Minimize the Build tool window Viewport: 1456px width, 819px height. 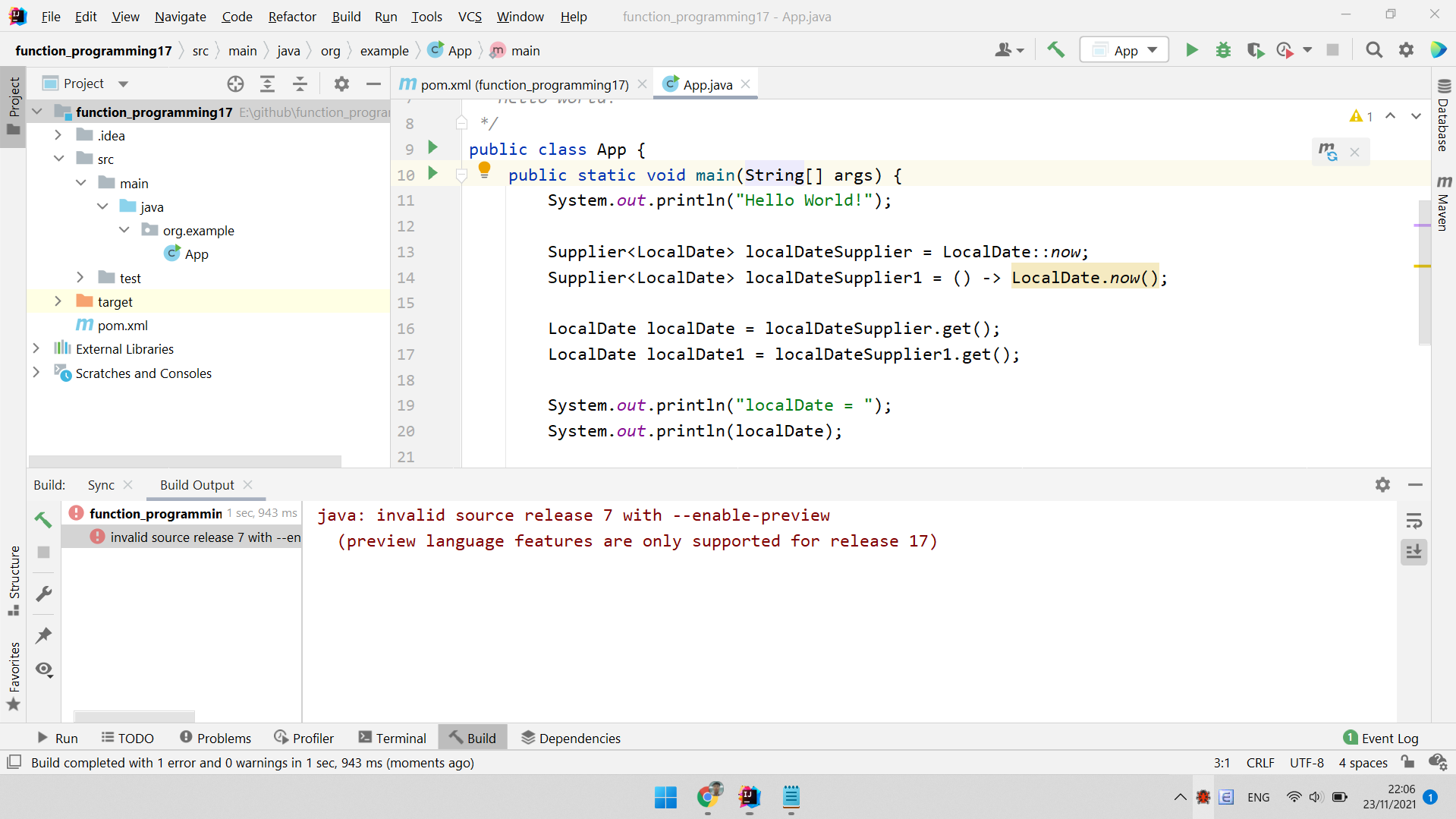[x=1415, y=484]
